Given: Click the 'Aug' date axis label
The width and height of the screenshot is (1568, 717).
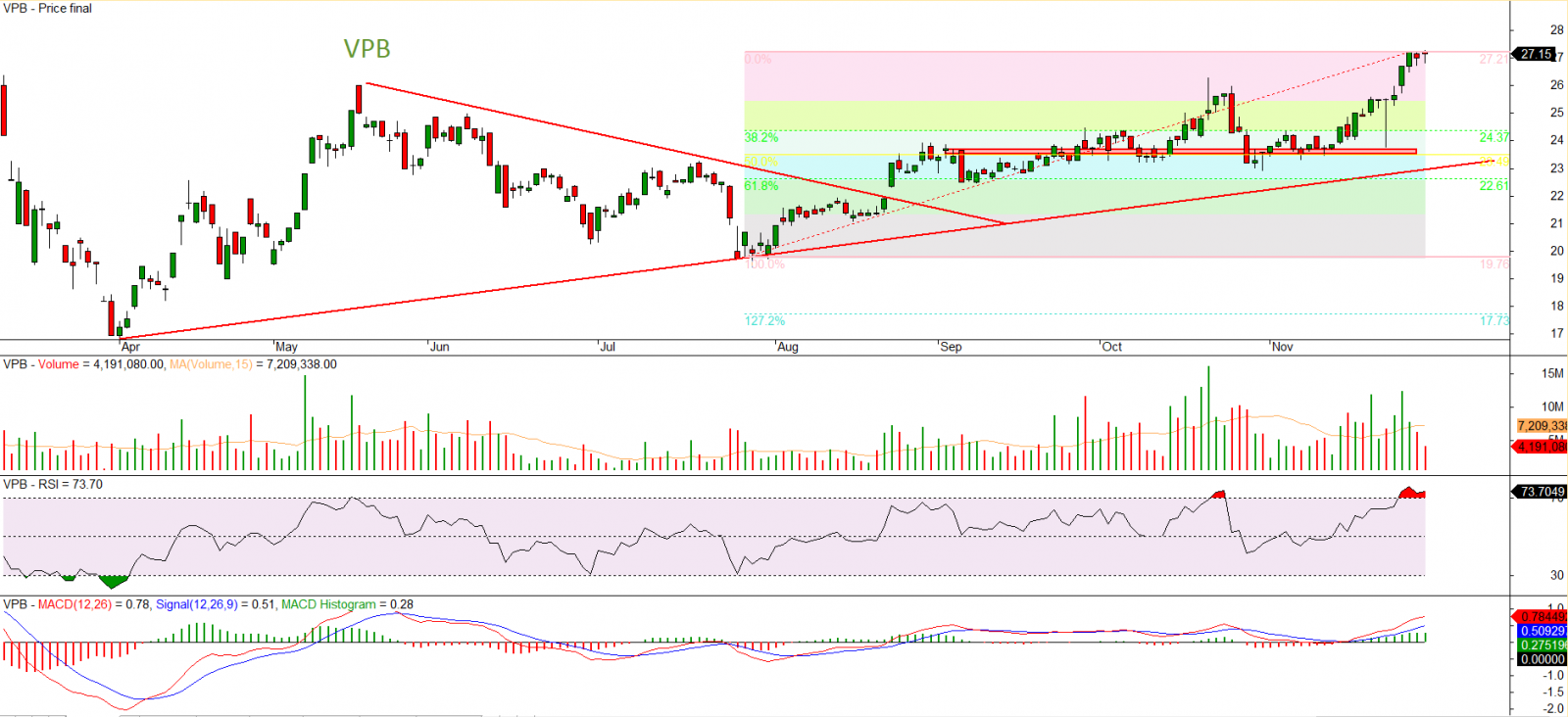Looking at the screenshot, I should click(787, 347).
